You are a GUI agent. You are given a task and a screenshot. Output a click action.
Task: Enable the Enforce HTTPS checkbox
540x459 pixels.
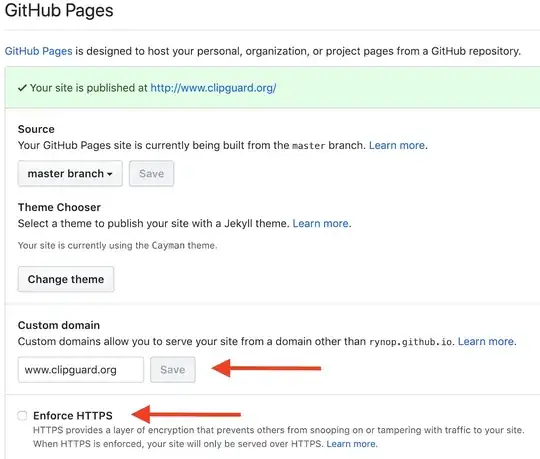pos(22,416)
